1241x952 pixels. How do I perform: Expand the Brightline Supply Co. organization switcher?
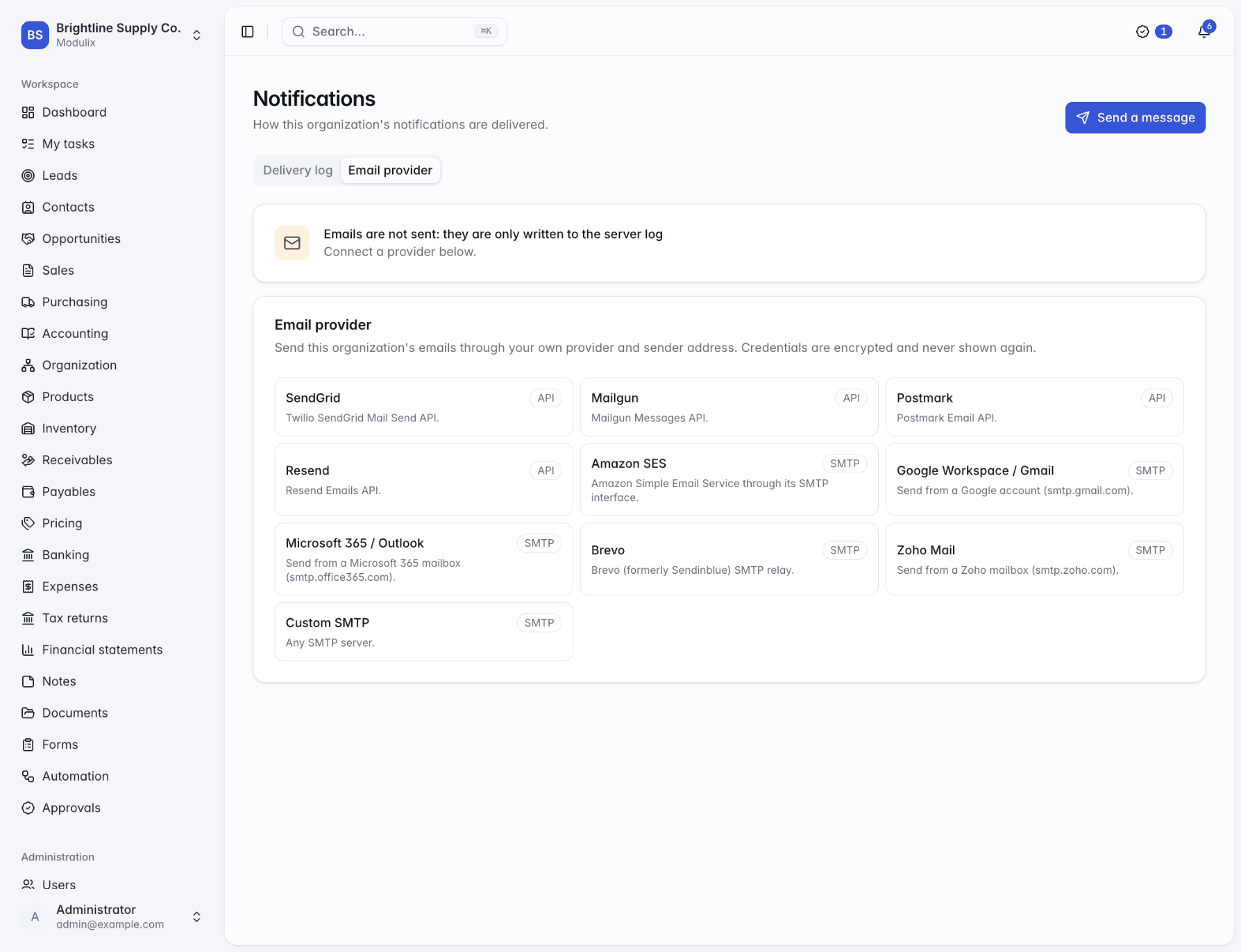112,35
